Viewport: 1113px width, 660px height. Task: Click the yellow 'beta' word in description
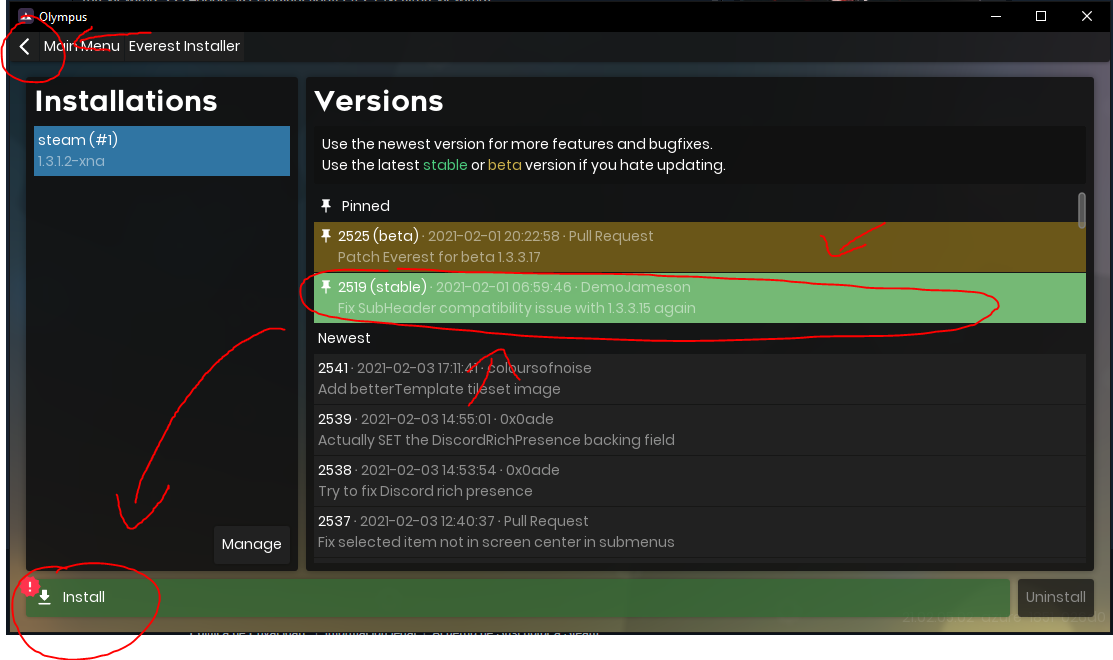pos(505,165)
